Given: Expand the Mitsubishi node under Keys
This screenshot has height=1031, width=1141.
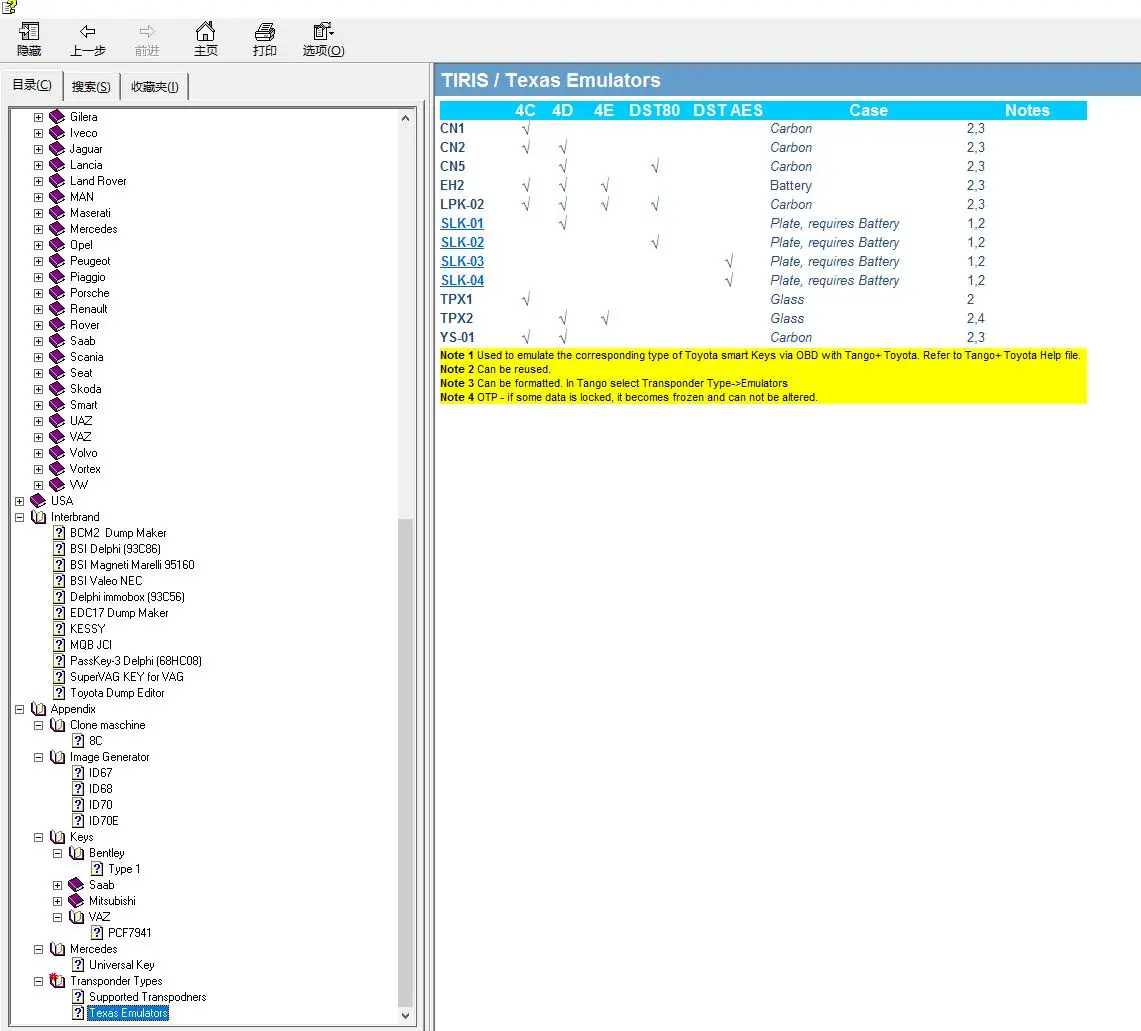Looking at the screenshot, I should point(58,901).
